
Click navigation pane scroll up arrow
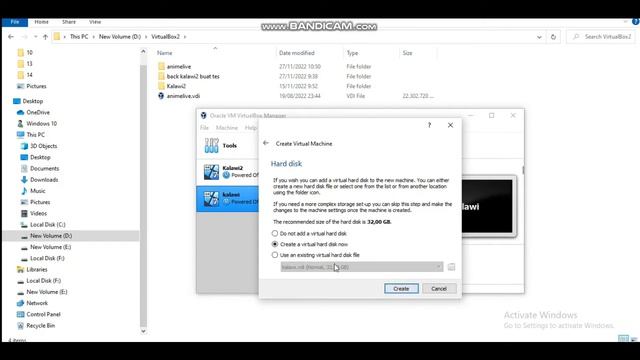[x=143, y=51]
